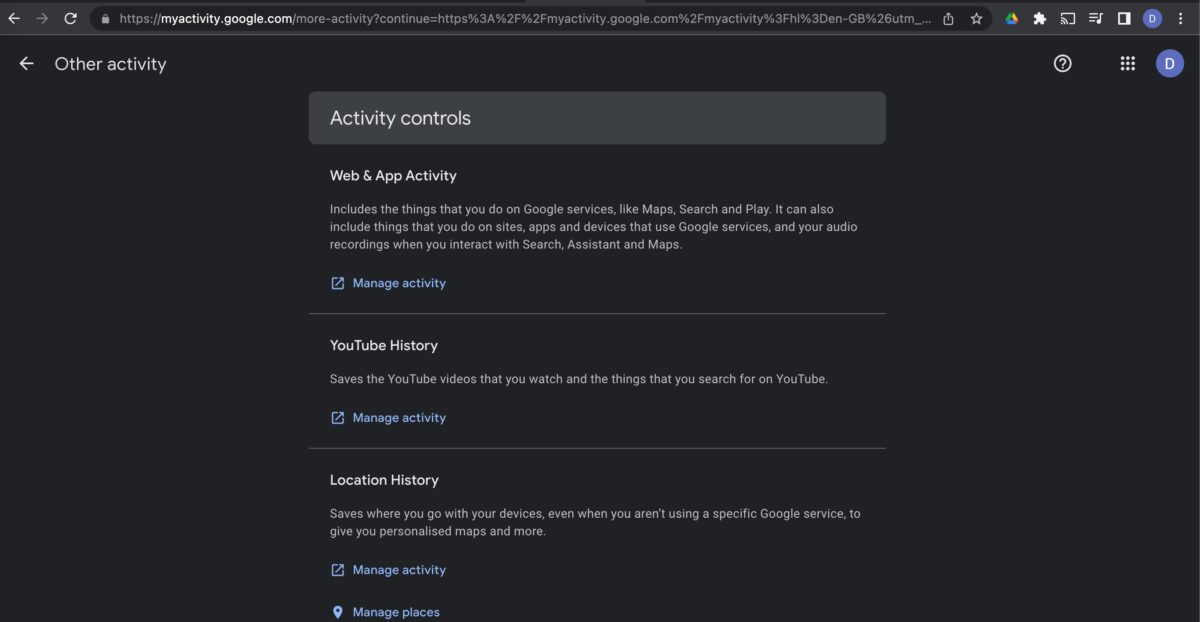Click the Other activity page title
The width and height of the screenshot is (1200, 622).
[x=110, y=64]
